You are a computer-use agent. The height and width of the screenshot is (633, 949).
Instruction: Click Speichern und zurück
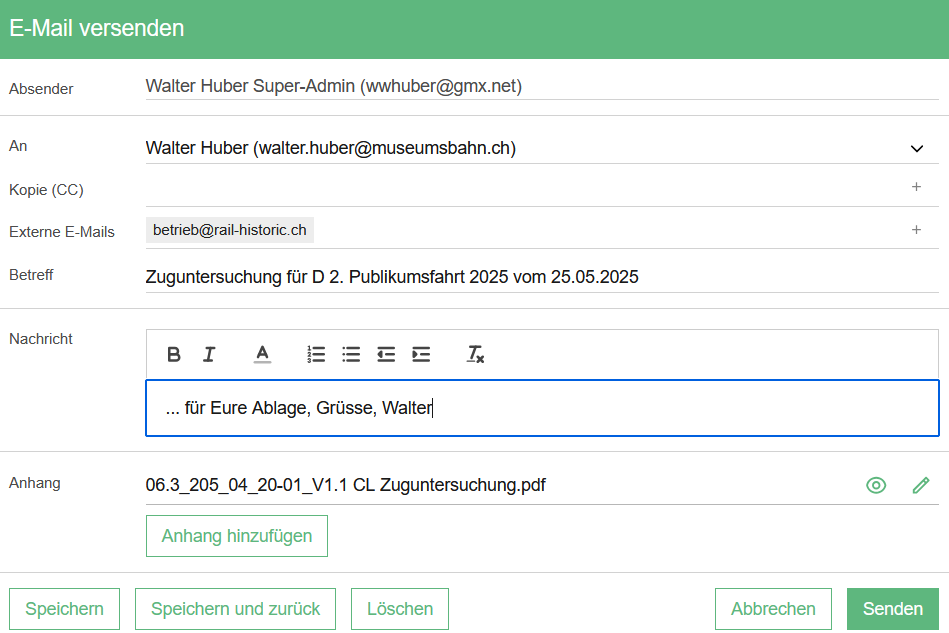click(234, 608)
